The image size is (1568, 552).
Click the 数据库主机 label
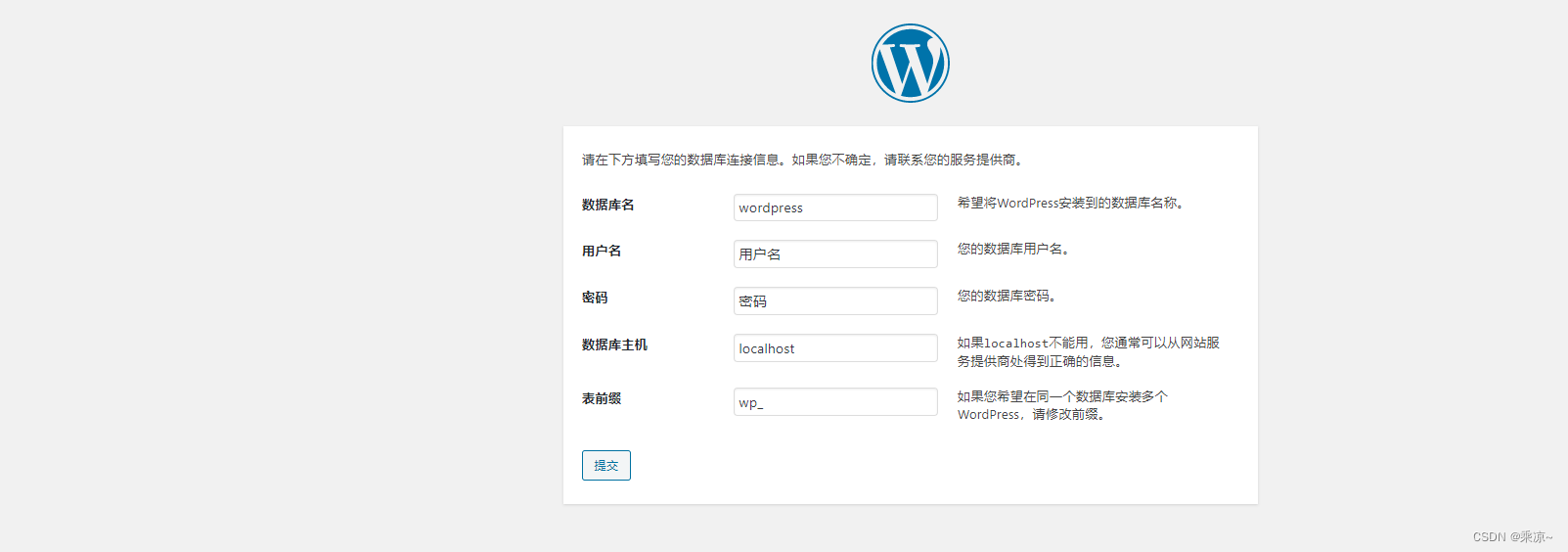614,345
